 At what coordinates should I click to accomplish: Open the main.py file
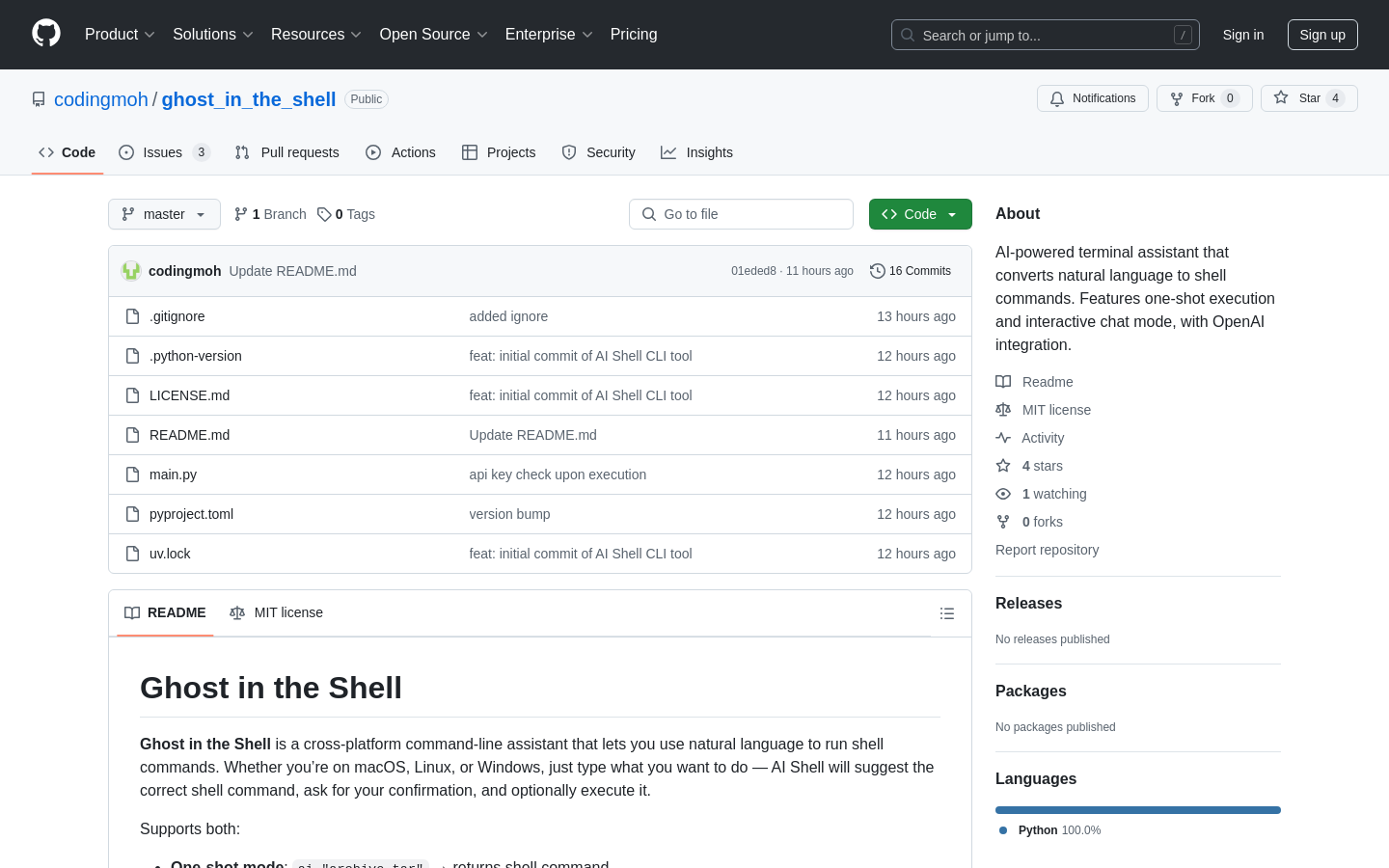(x=174, y=475)
